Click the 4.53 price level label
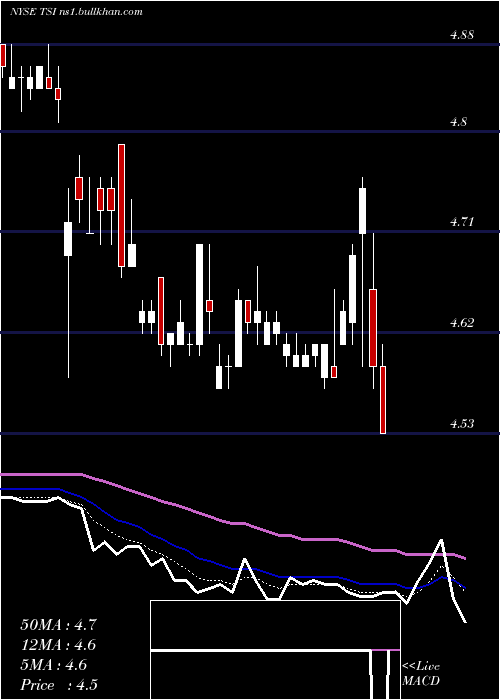The width and height of the screenshot is (500, 700). [x=462, y=423]
